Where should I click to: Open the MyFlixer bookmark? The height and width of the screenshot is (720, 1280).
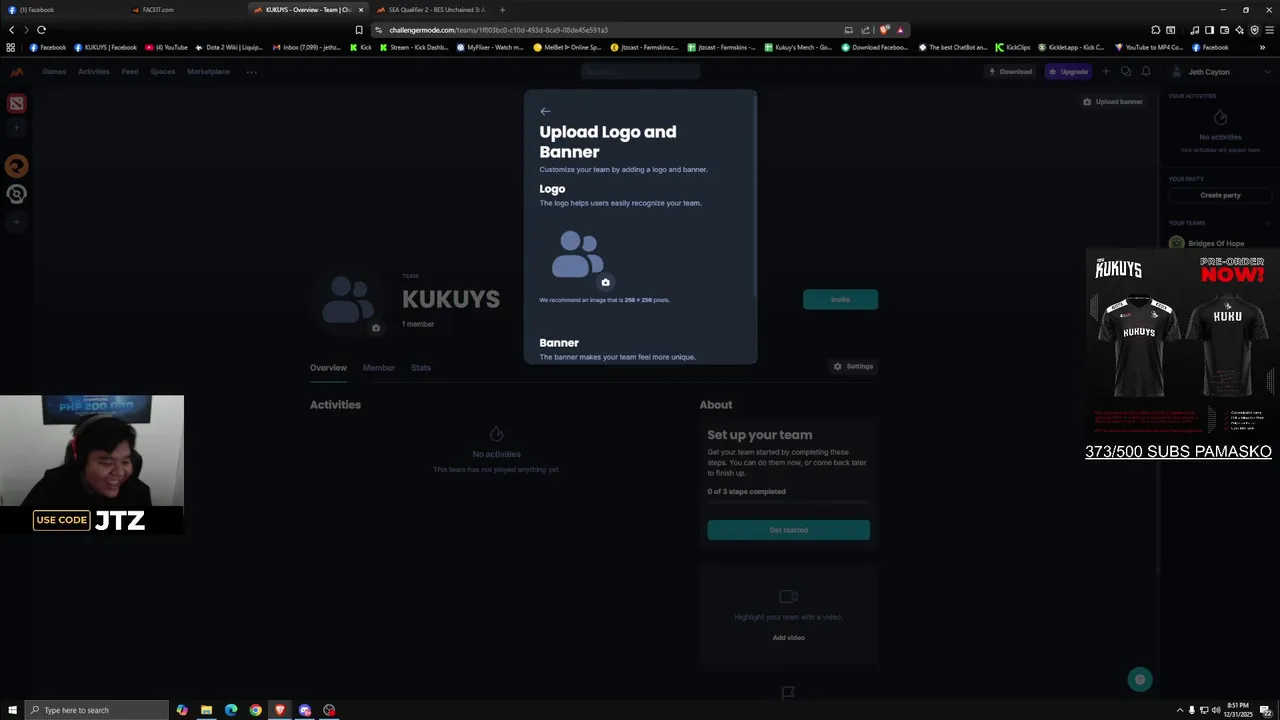[x=490, y=47]
